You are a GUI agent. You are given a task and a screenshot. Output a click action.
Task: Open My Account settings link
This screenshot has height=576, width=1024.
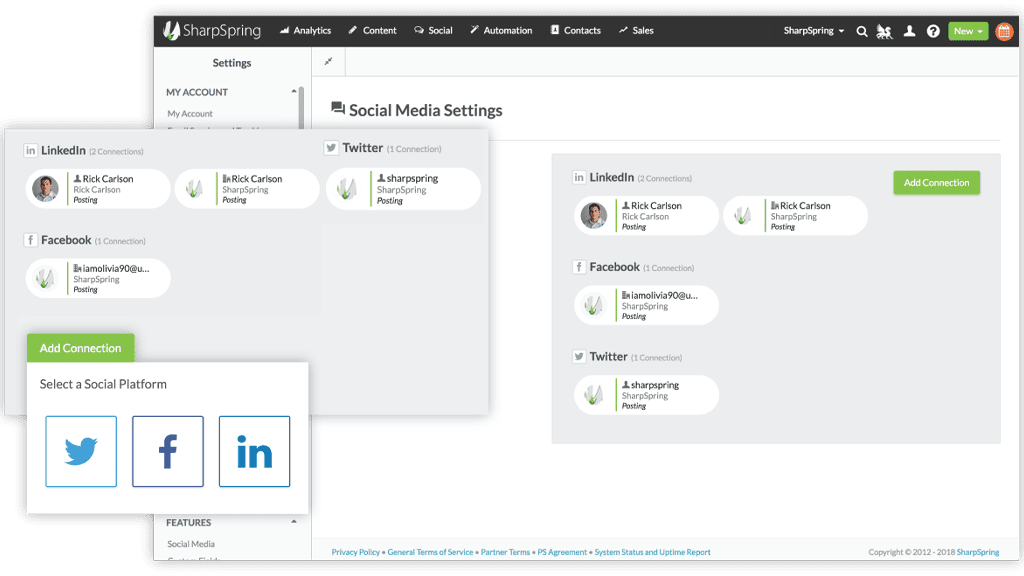pos(190,114)
